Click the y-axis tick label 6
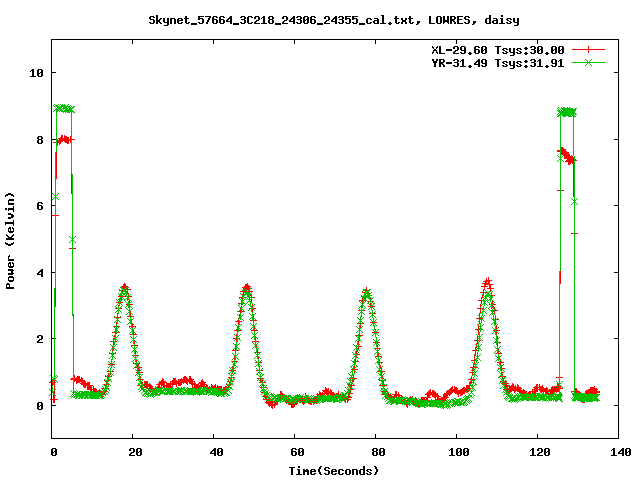 pos(40,206)
